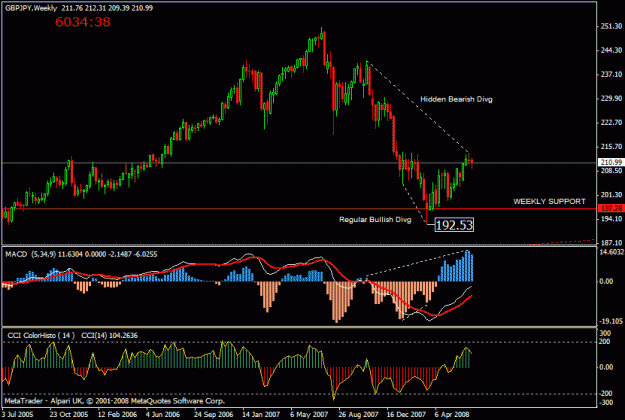The height and width of the screenshot is (420, 625).
Task: Select the Regular Bullish Divg annotation label
Action: click(x=375, y=220)
